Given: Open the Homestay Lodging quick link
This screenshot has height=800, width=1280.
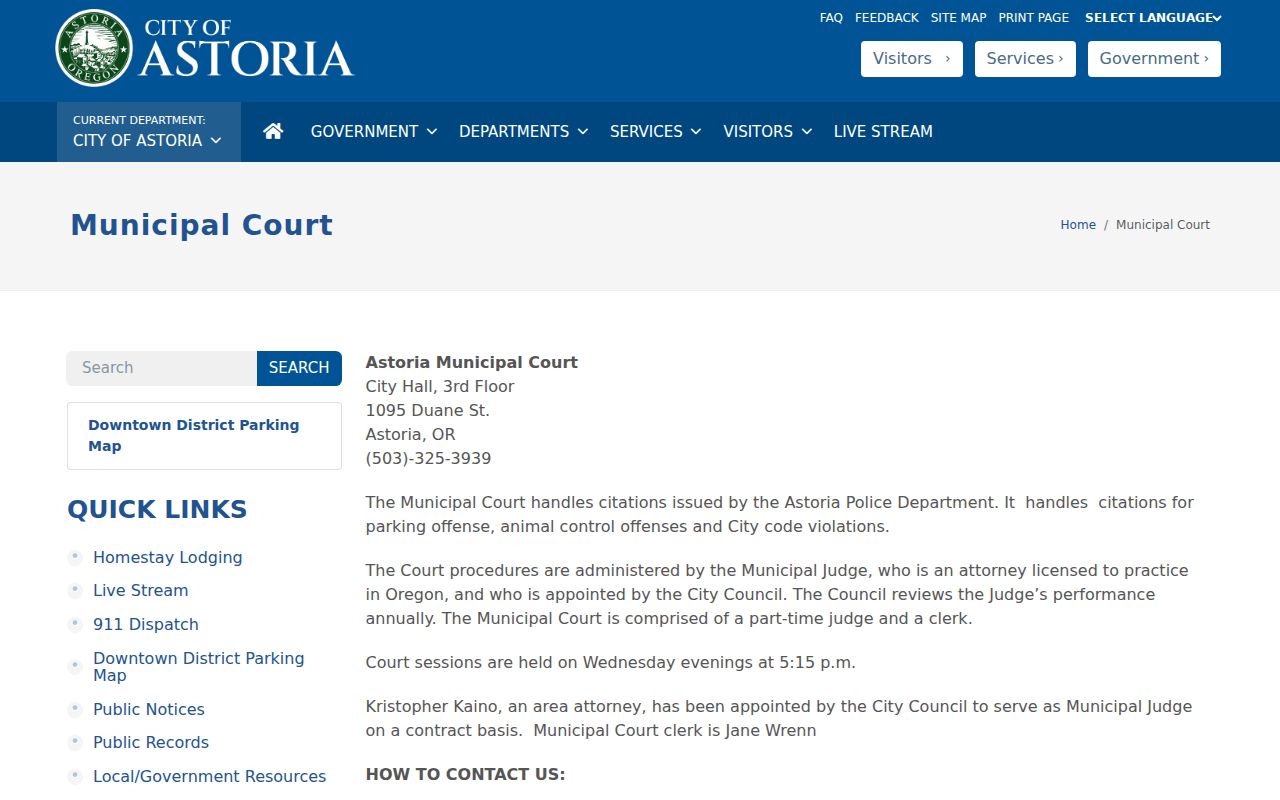Looking at the screenshot, I should pos(168,557).
